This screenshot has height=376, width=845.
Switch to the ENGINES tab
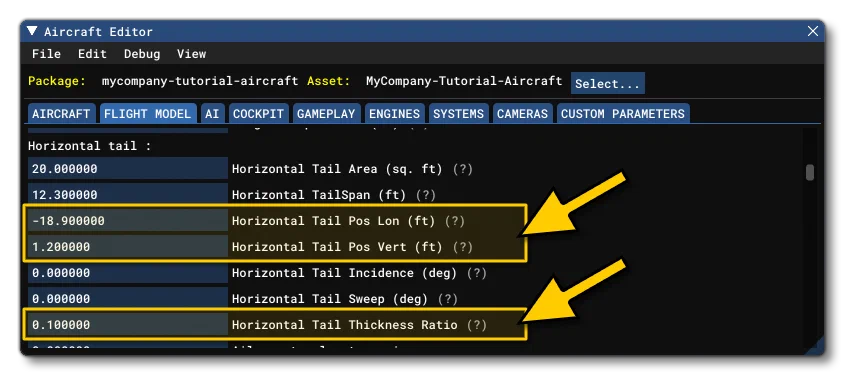[394, 114]
